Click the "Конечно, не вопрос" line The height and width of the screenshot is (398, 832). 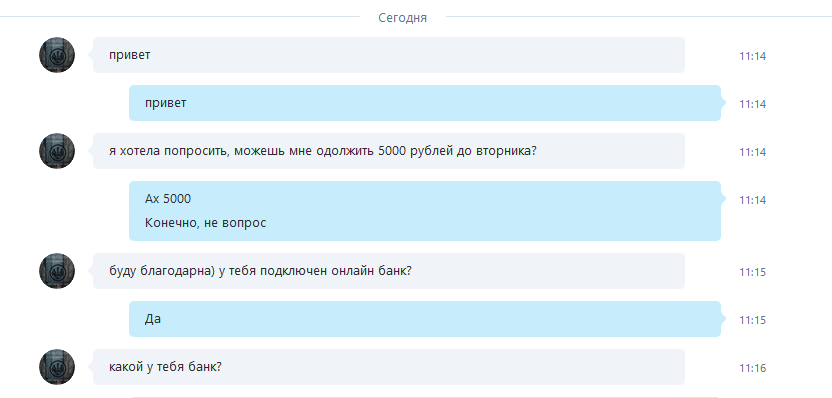tap(205, 223)
